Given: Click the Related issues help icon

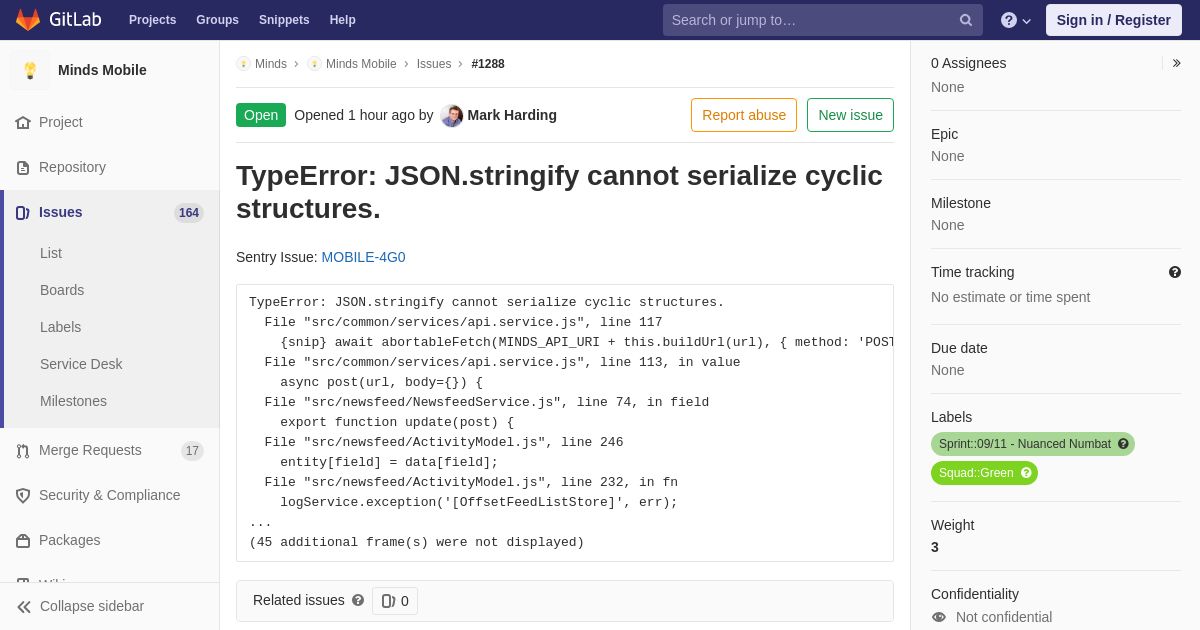Looking at the screenshot, I should (358, 600).
